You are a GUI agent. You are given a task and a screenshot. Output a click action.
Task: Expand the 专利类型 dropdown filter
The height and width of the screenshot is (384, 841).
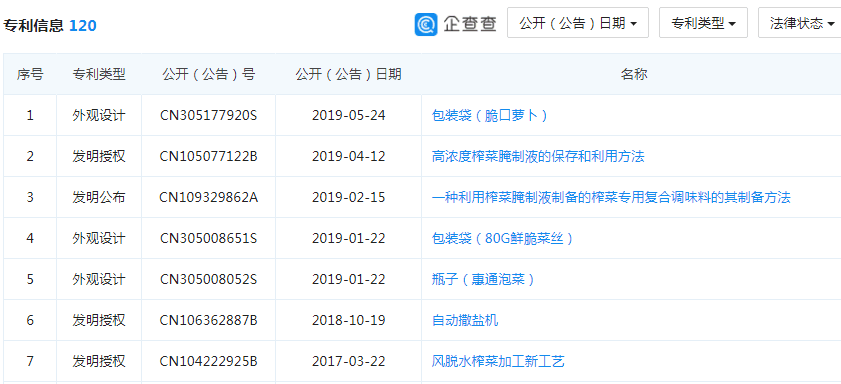[703, 23]
